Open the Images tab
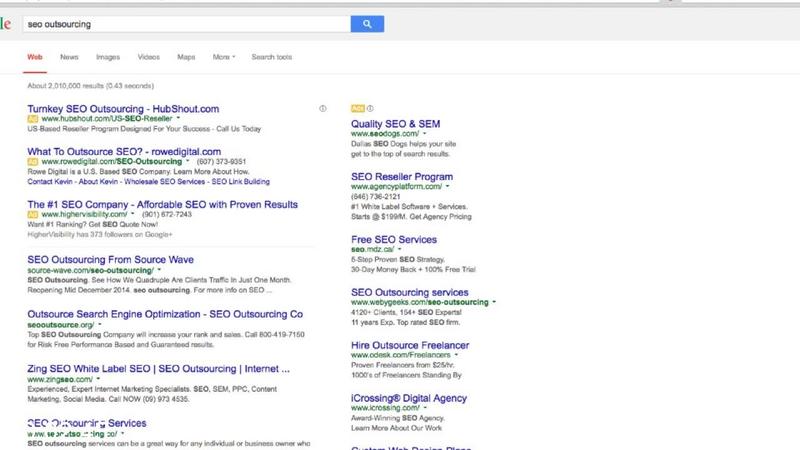 tap(108, 57)
